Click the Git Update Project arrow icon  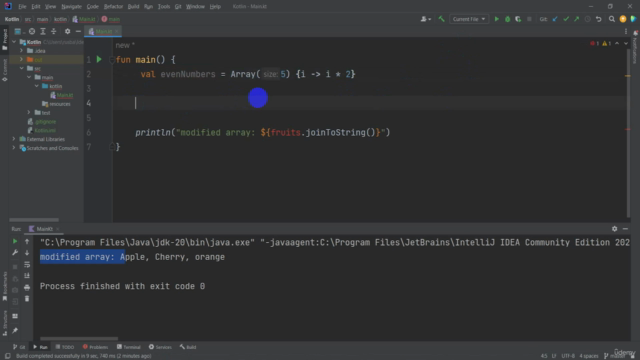click(555, 19)
